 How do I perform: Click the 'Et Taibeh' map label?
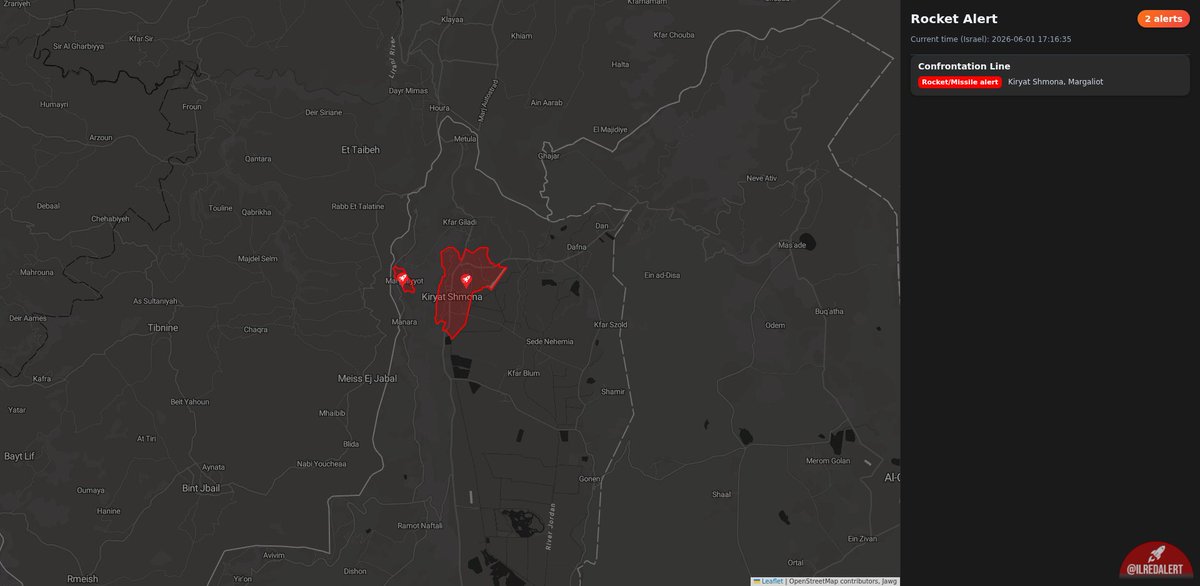tap(360, 150)
